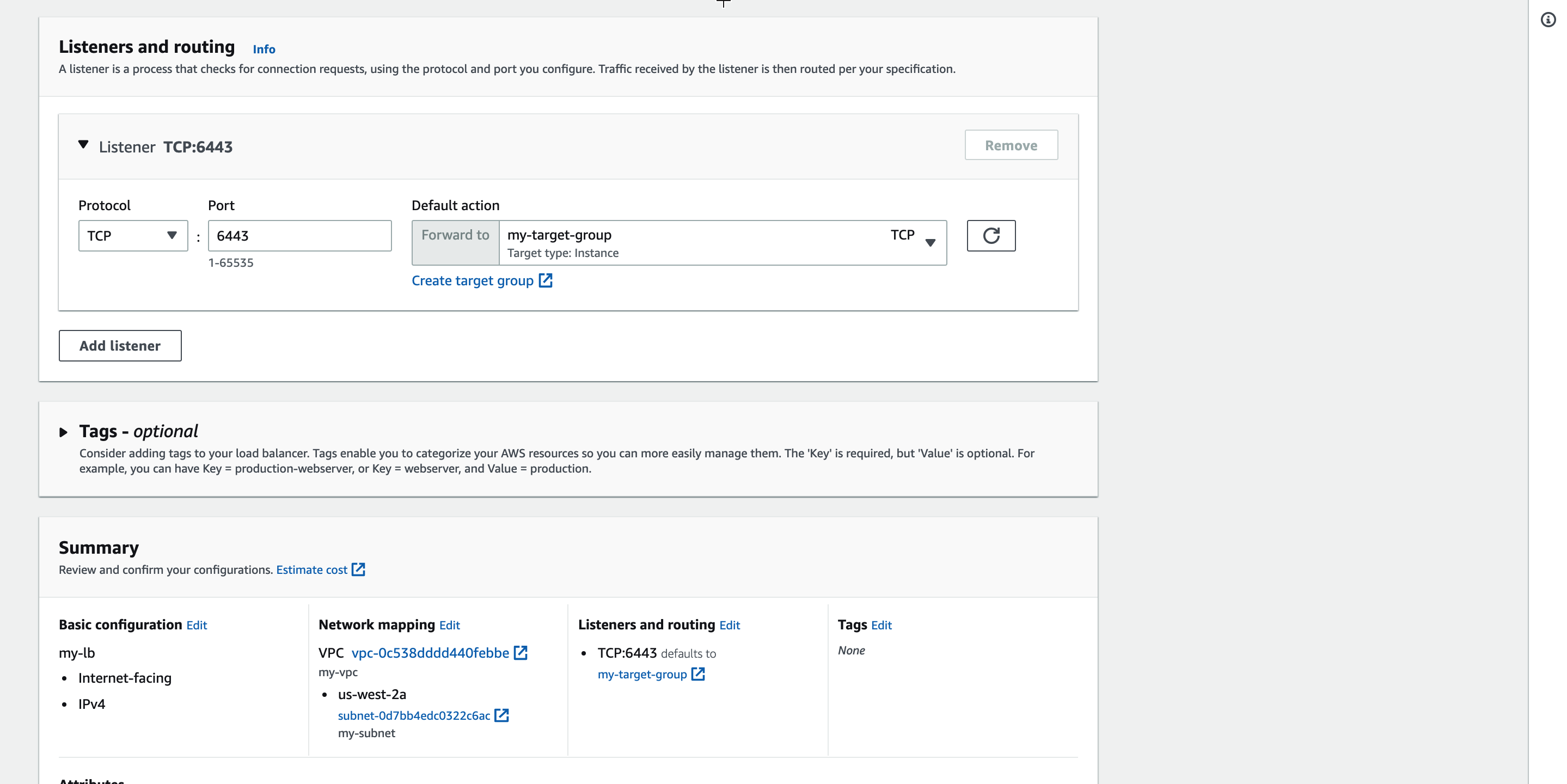Click external link icon next to Estimate cost
This screenshot has width=1567, height=784.
(358, 569)
